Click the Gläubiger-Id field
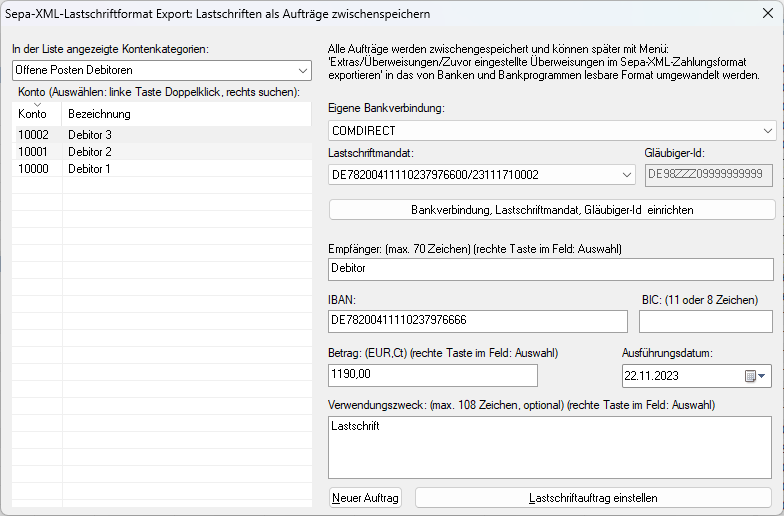The image size is (784, 516). [708, 176]
